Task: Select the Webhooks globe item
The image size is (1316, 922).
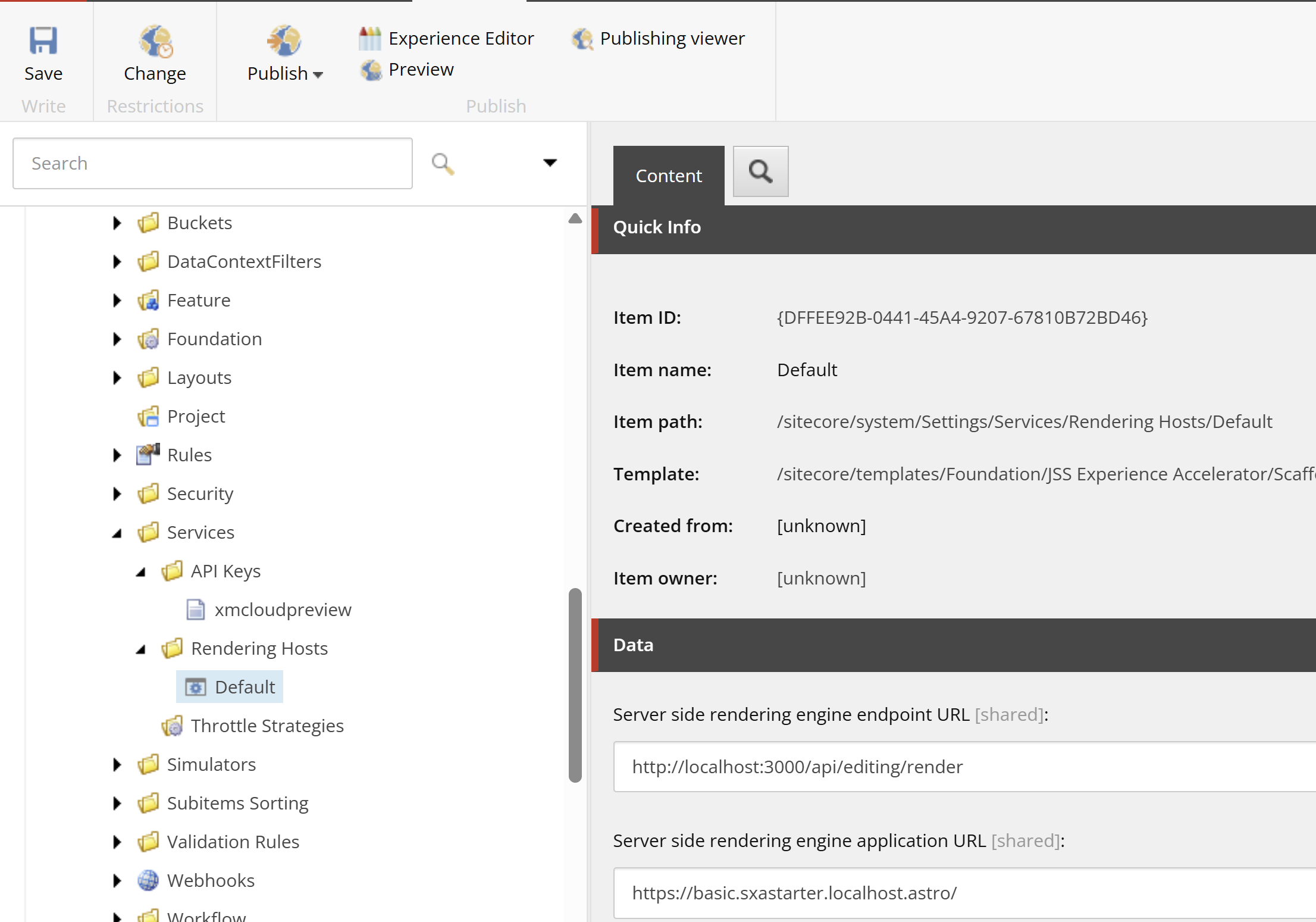Action: [x=210, y=880]
